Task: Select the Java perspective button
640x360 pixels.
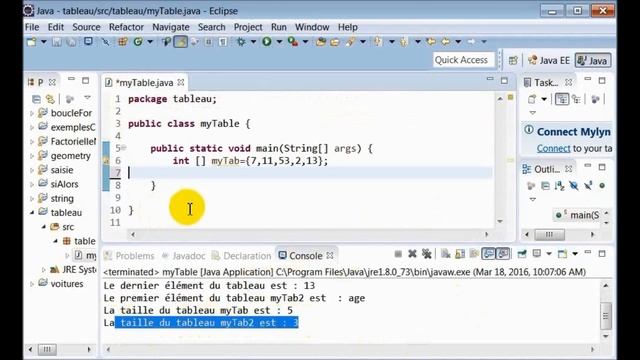Action: point(593,60)
